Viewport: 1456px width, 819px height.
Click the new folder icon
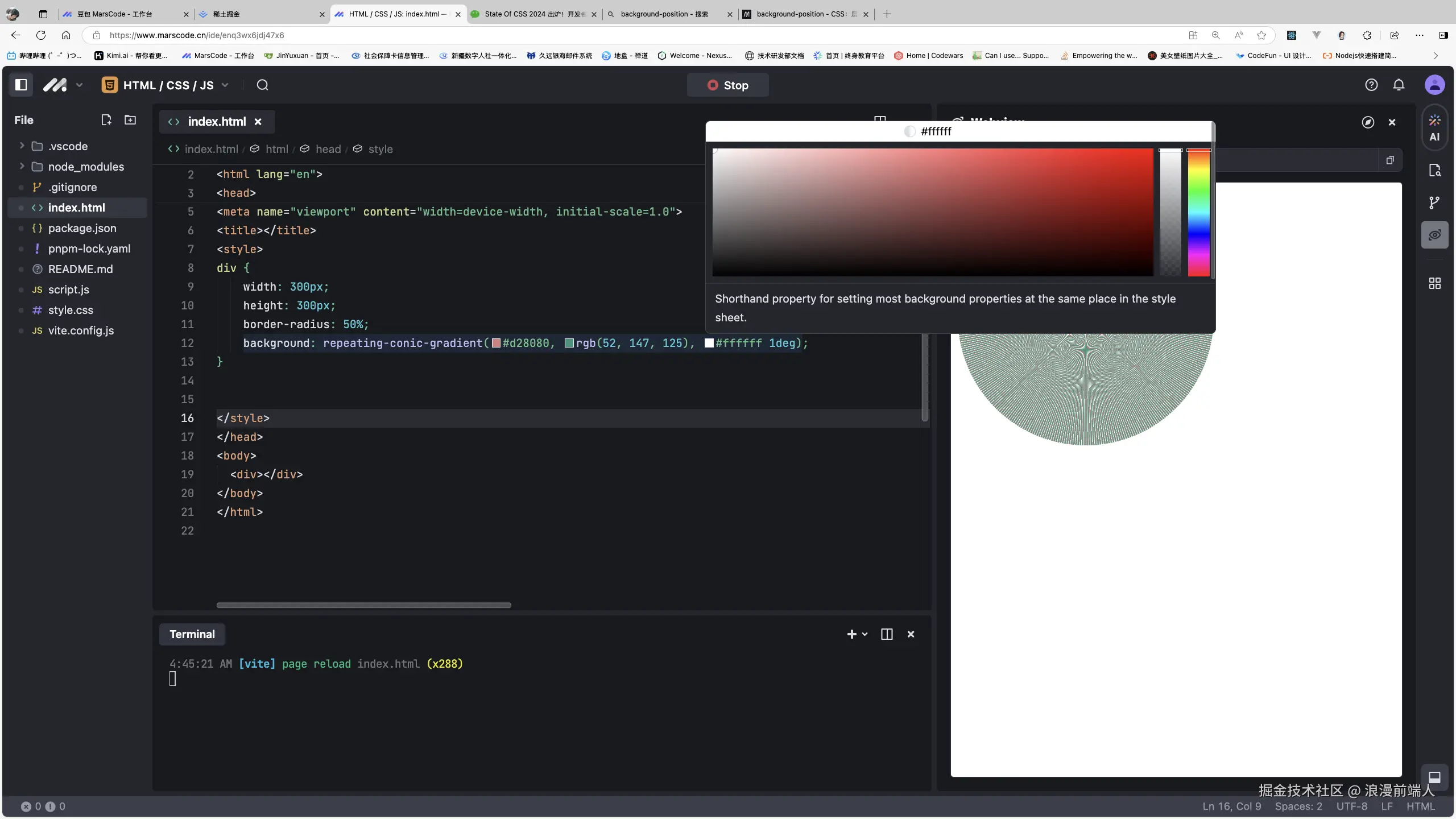[130, 120]
